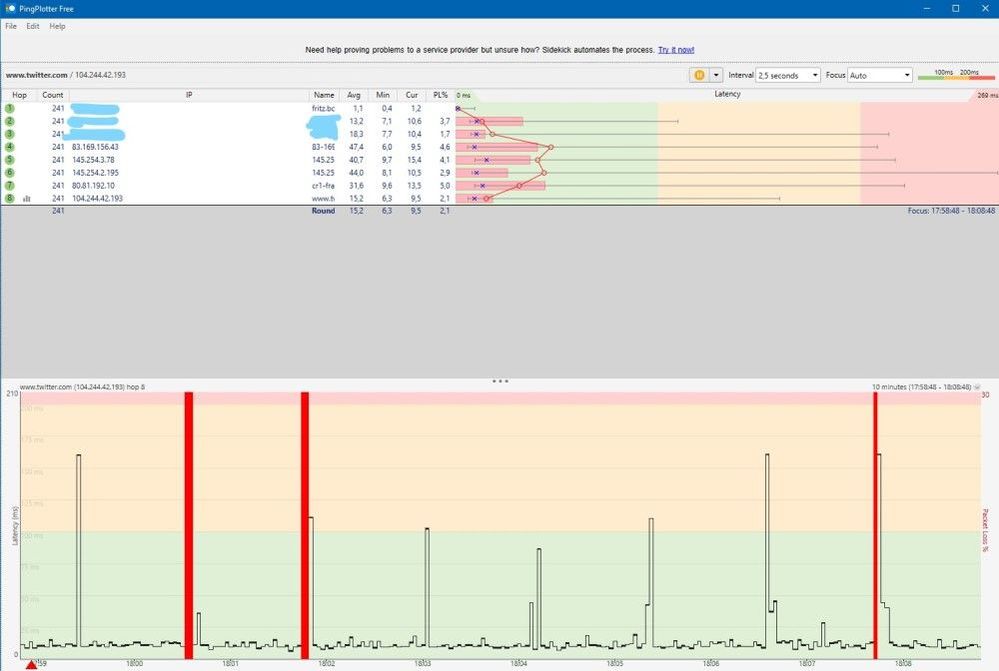Open the File menu
999x671 pixels.
pos(11,26)
